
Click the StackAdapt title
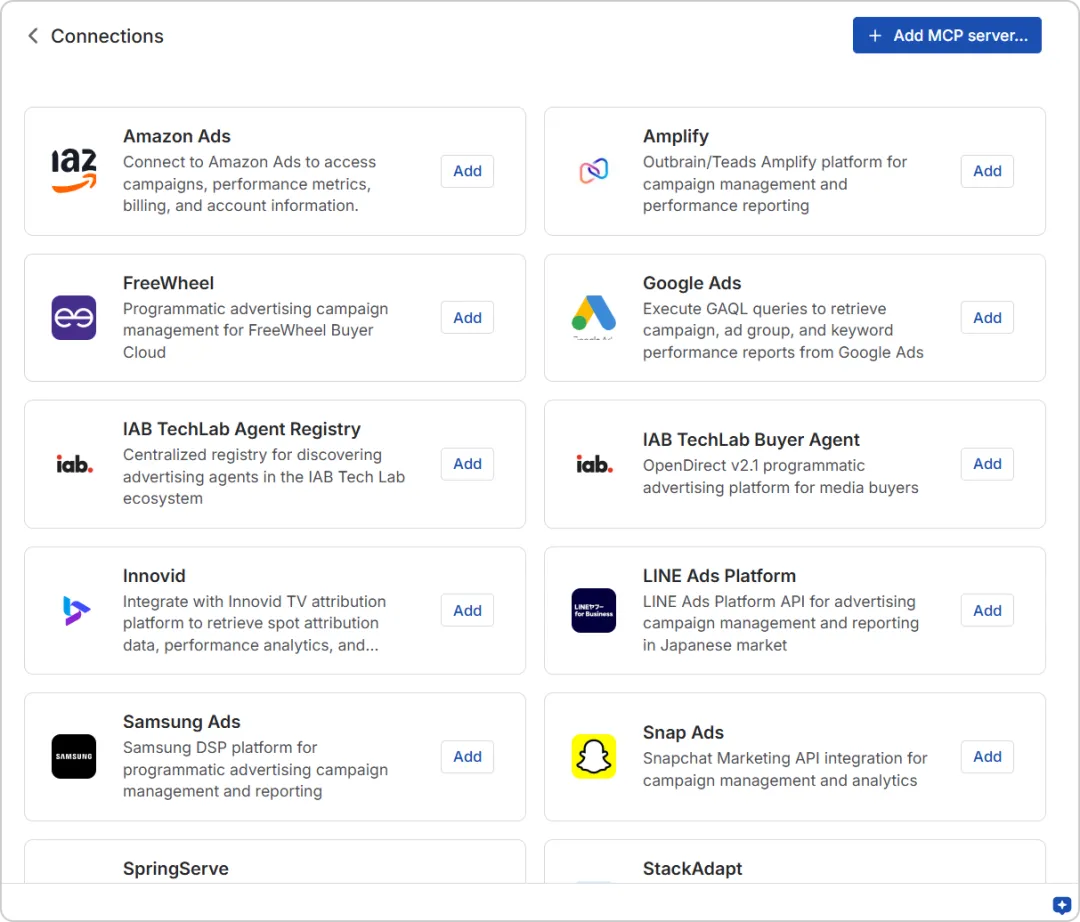pos(692,868)
